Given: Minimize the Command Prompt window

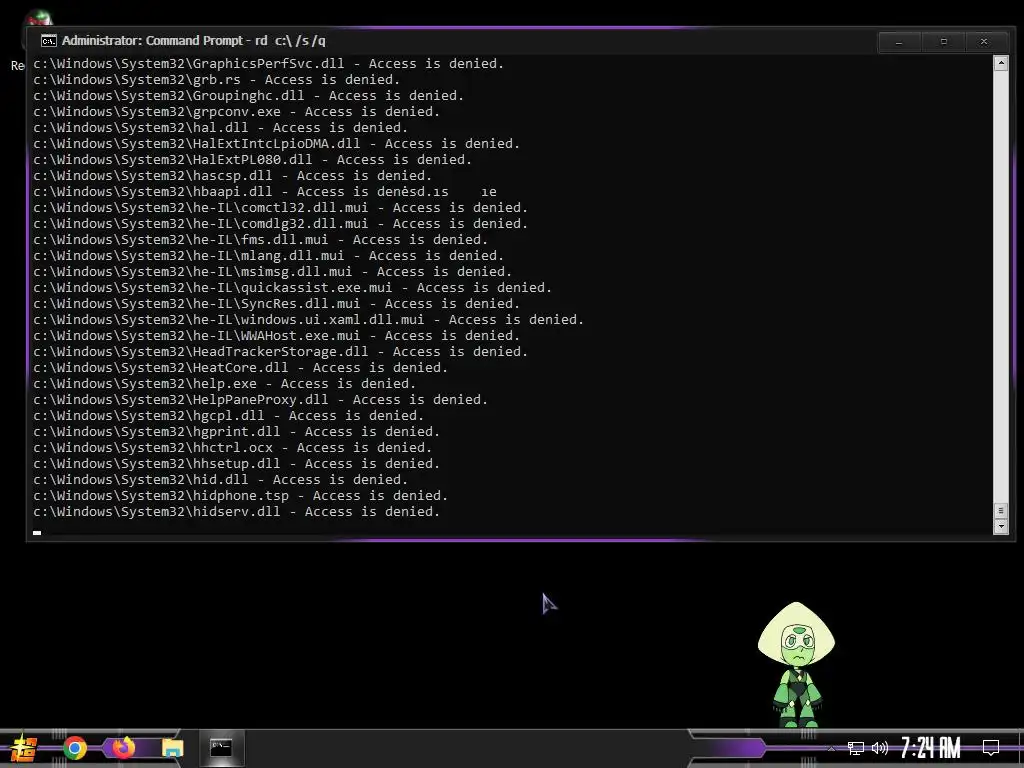Looking at the screenshot, I should (899, 42).
